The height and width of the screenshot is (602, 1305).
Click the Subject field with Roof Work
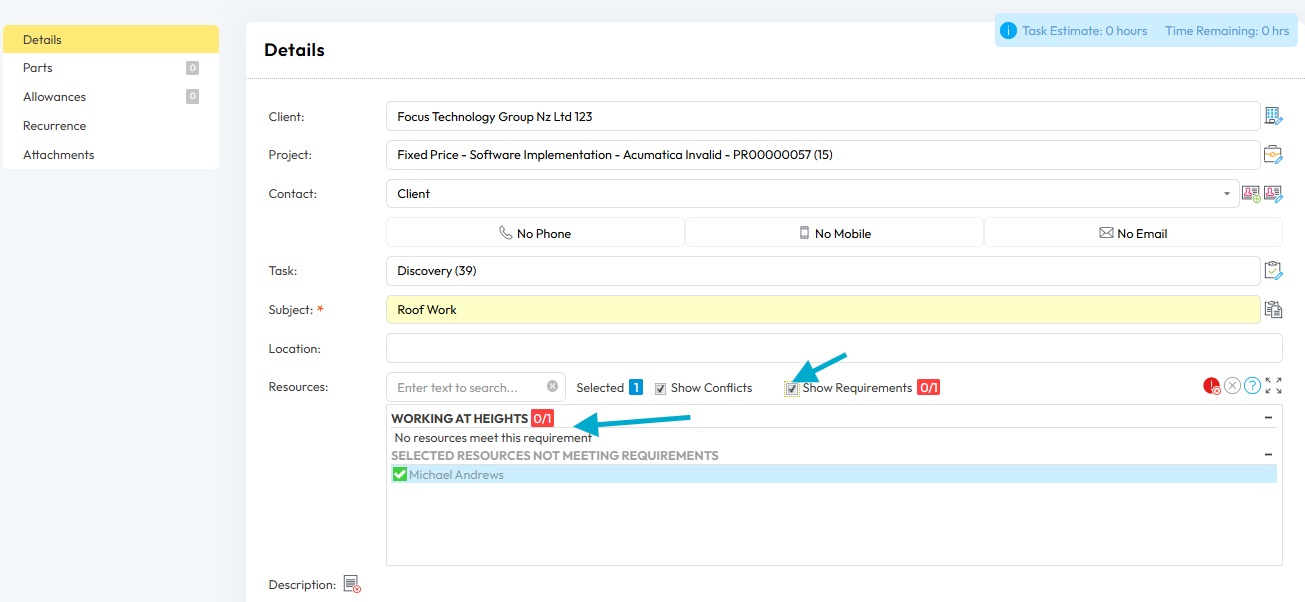[823, 310]
